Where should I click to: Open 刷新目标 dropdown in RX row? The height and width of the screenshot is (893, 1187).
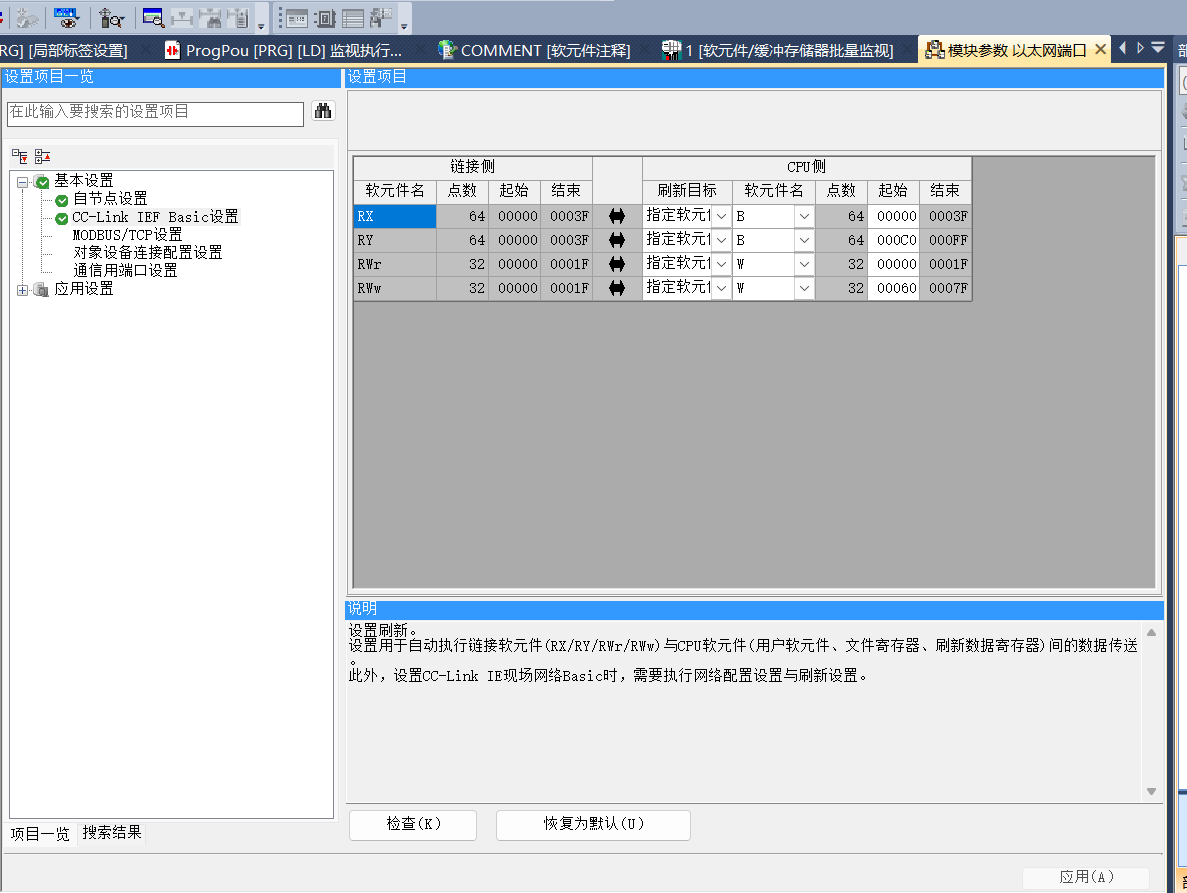point(721,216)
